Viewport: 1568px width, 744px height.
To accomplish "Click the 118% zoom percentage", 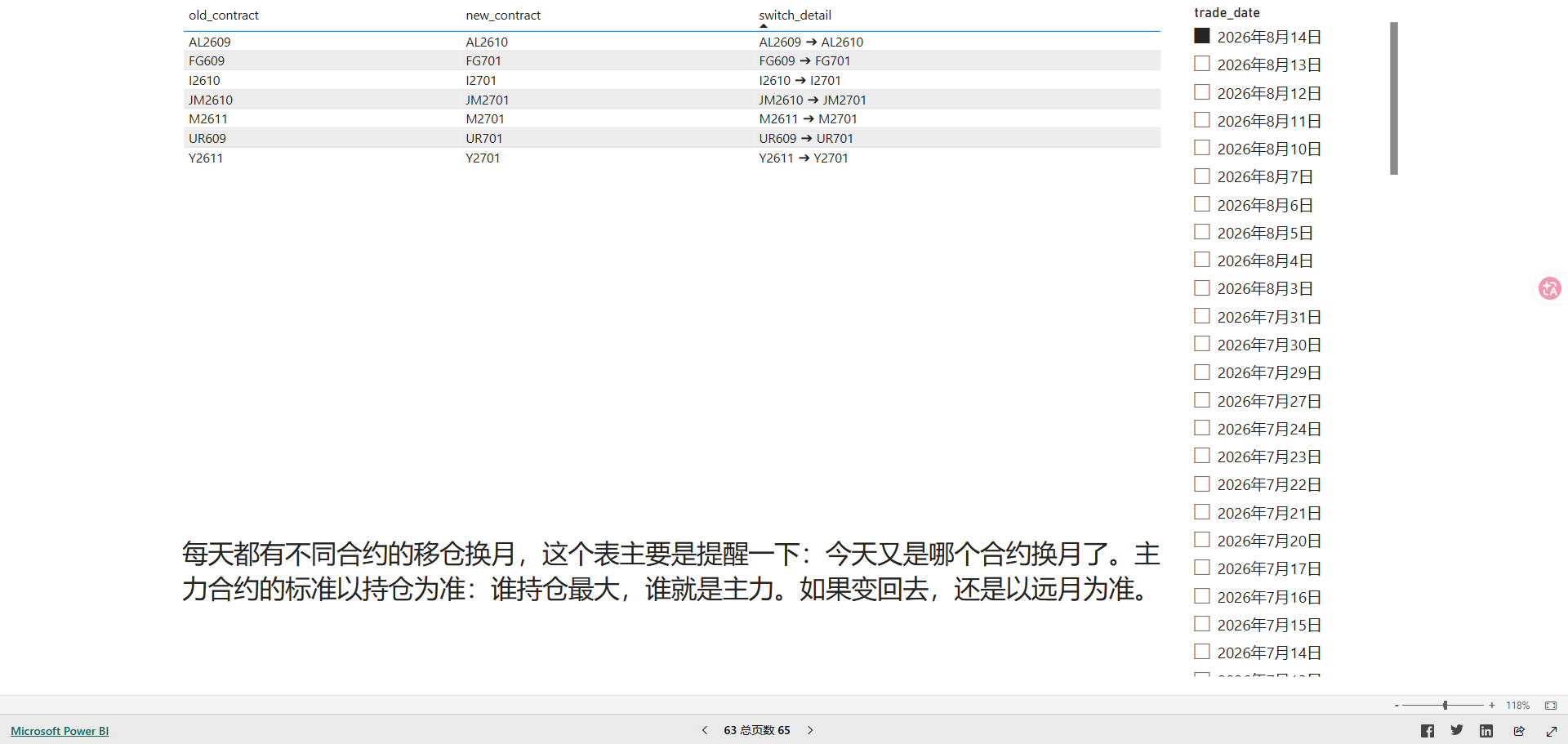I will tap(1518, 706).
